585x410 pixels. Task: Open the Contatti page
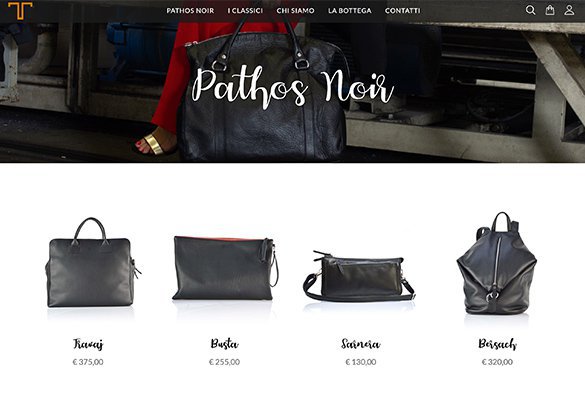click(403, 11)
